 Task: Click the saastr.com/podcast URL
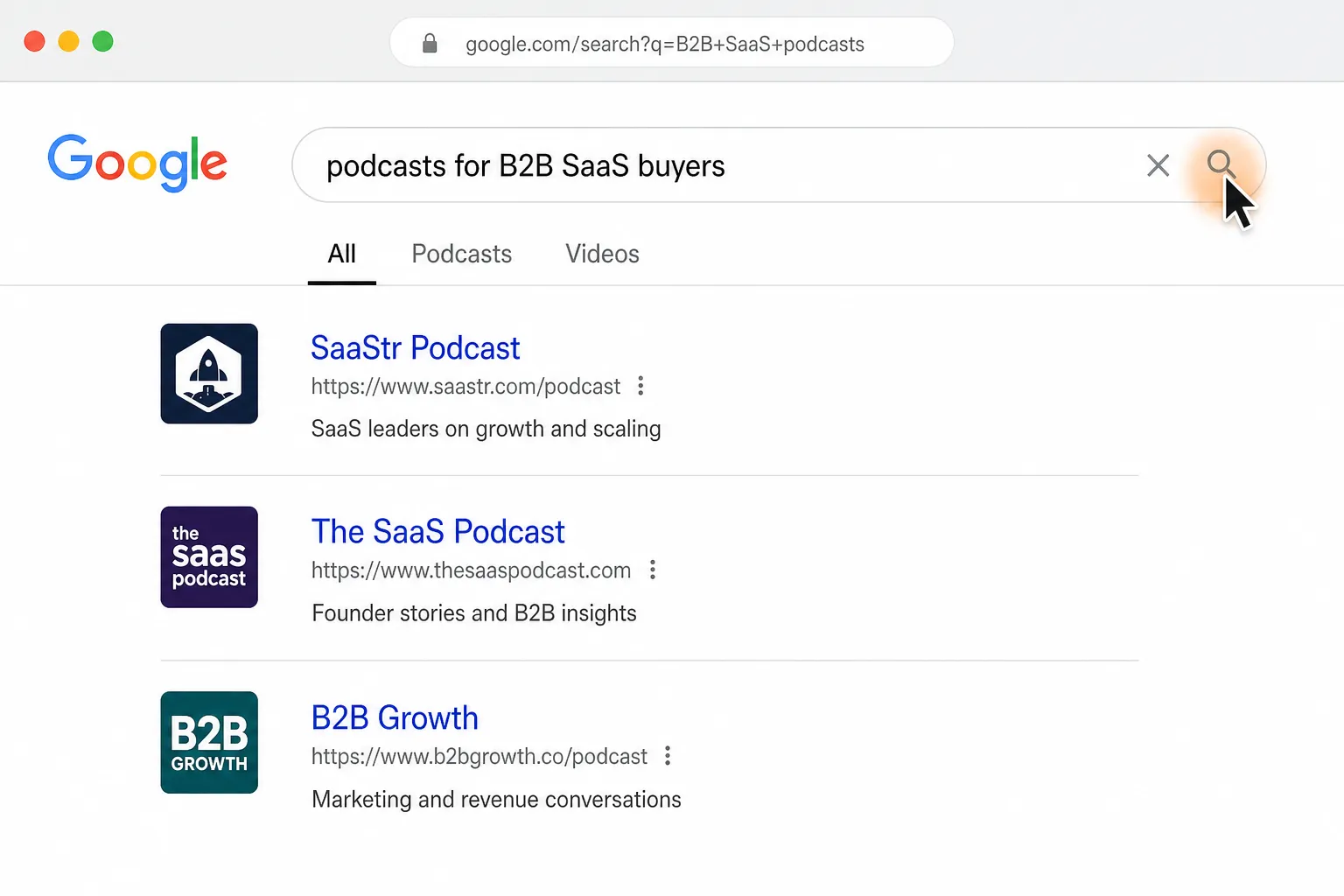click(465, 386)
